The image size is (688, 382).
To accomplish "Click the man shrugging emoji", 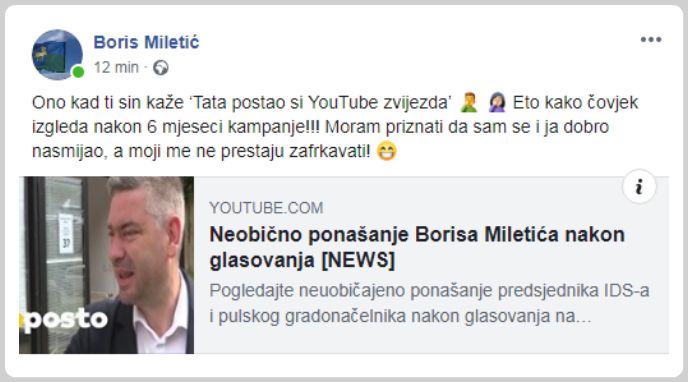I will 469,103.
